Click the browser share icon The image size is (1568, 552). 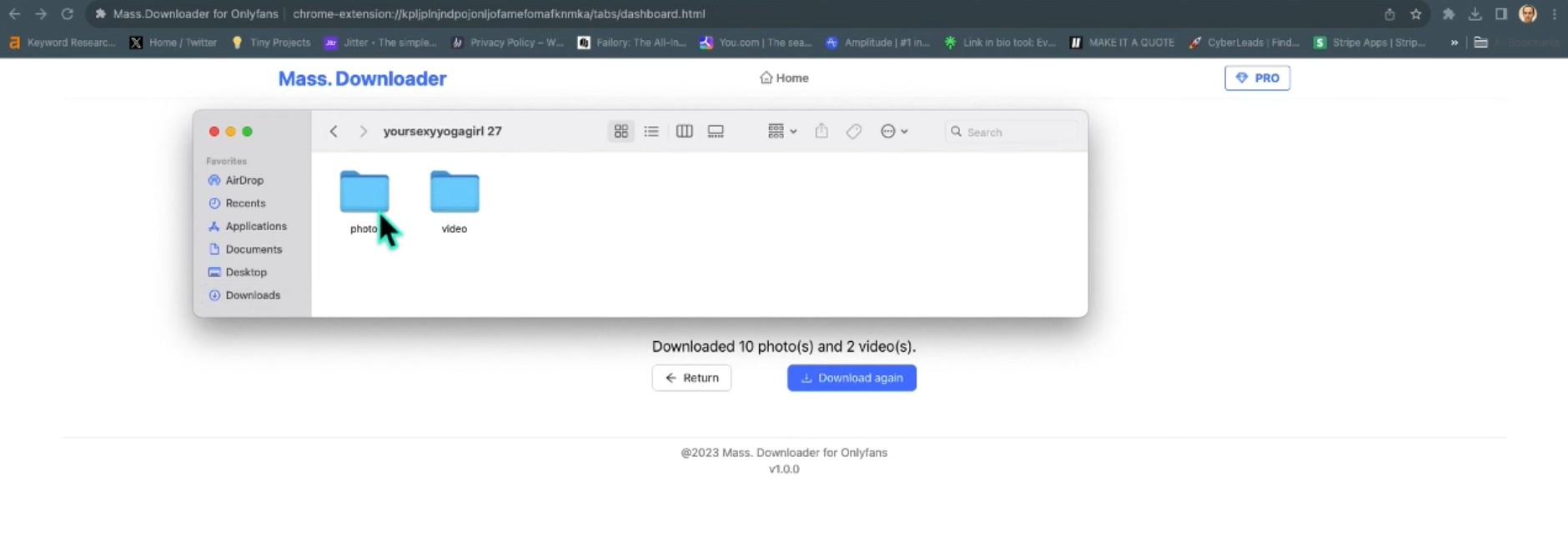pyautogui.click(x=1390, y=13)
